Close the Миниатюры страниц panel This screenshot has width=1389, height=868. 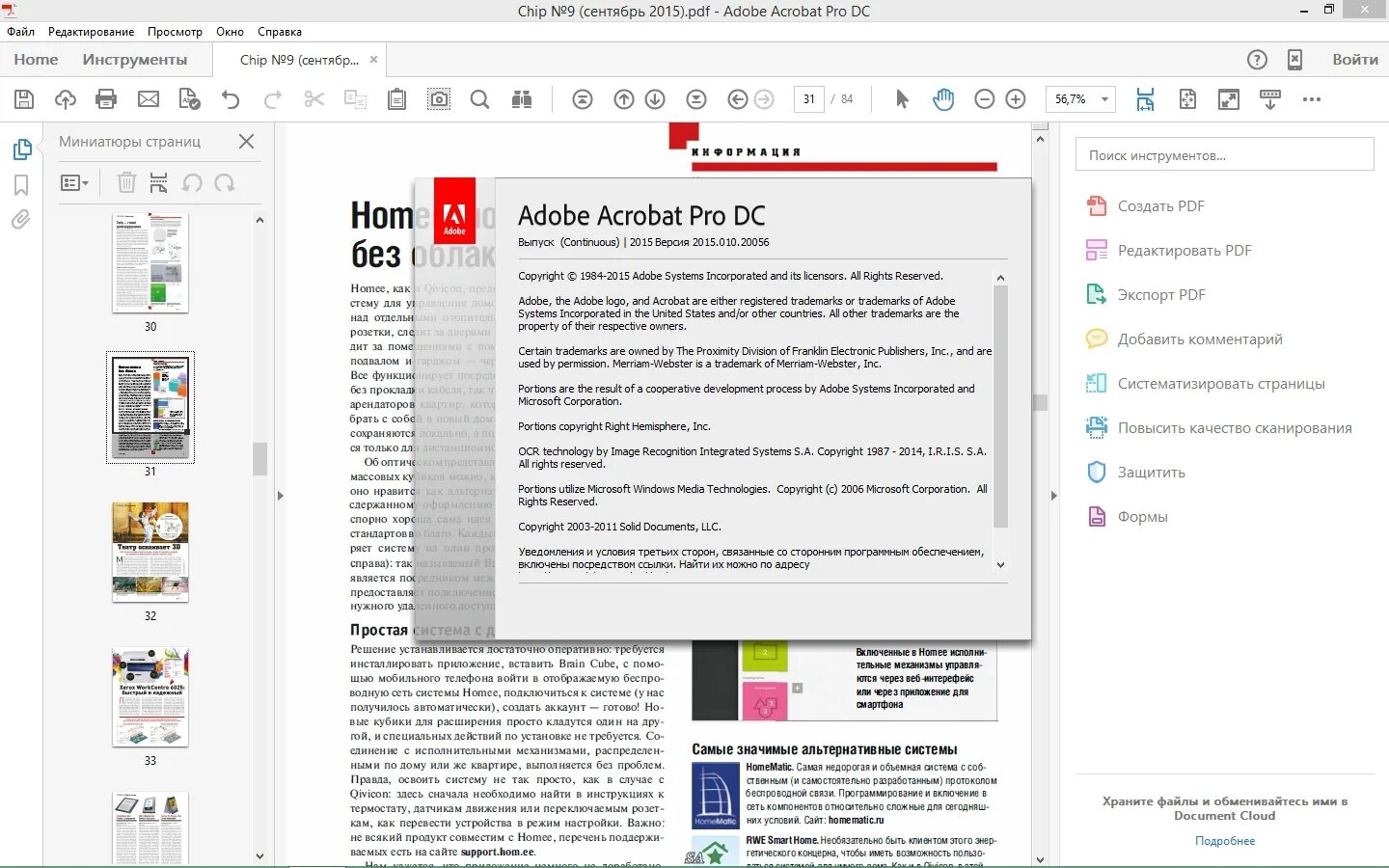click(246, 142)
